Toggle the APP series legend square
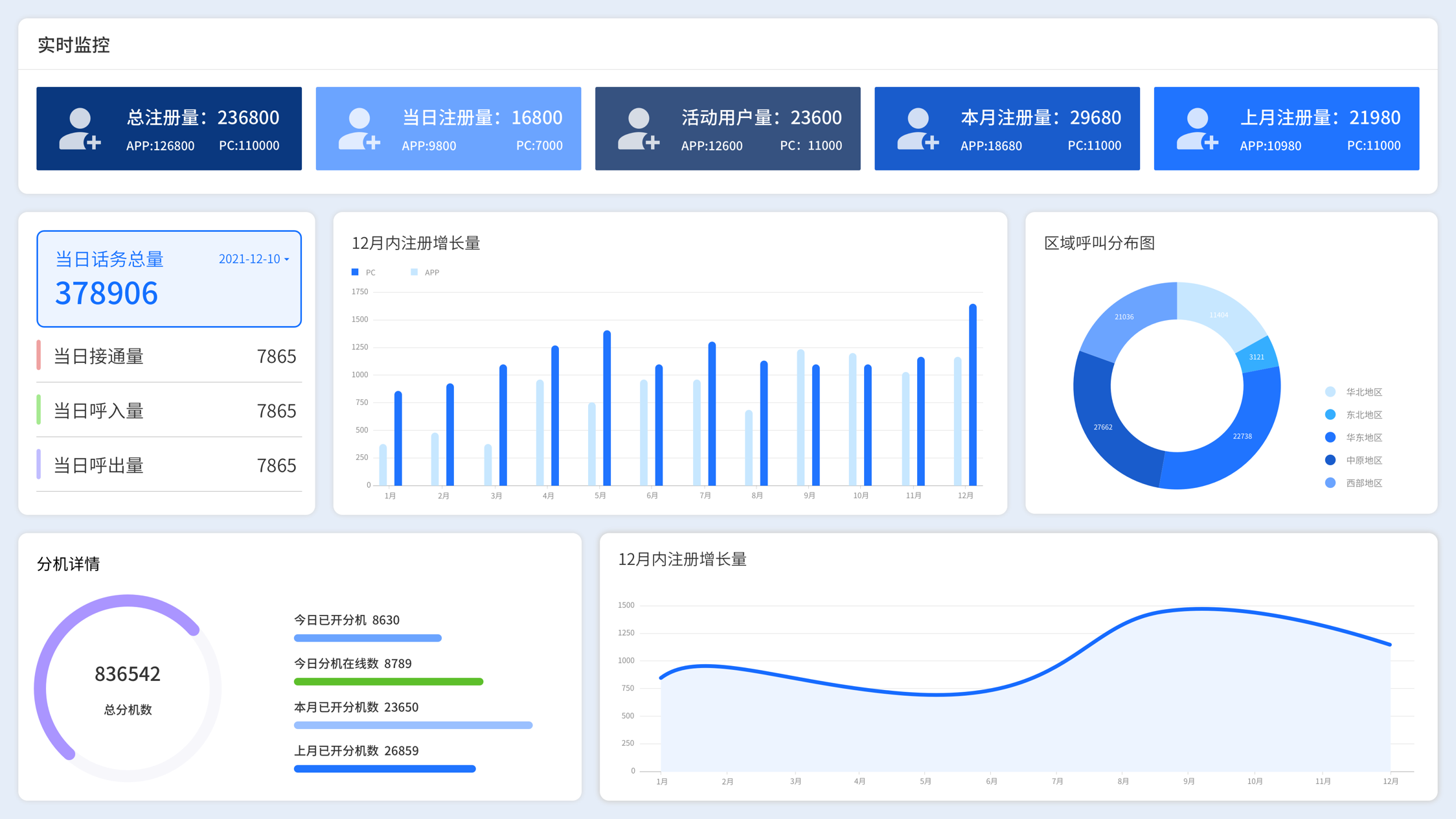Viewport: 1456px width, 819px height. [x=415, y=272]
